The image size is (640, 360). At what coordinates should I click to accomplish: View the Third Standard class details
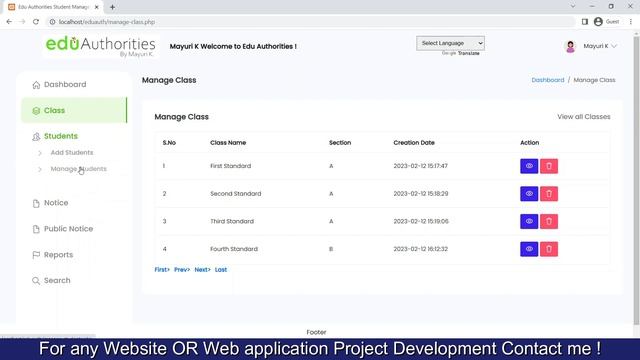[x=529, y=221]
